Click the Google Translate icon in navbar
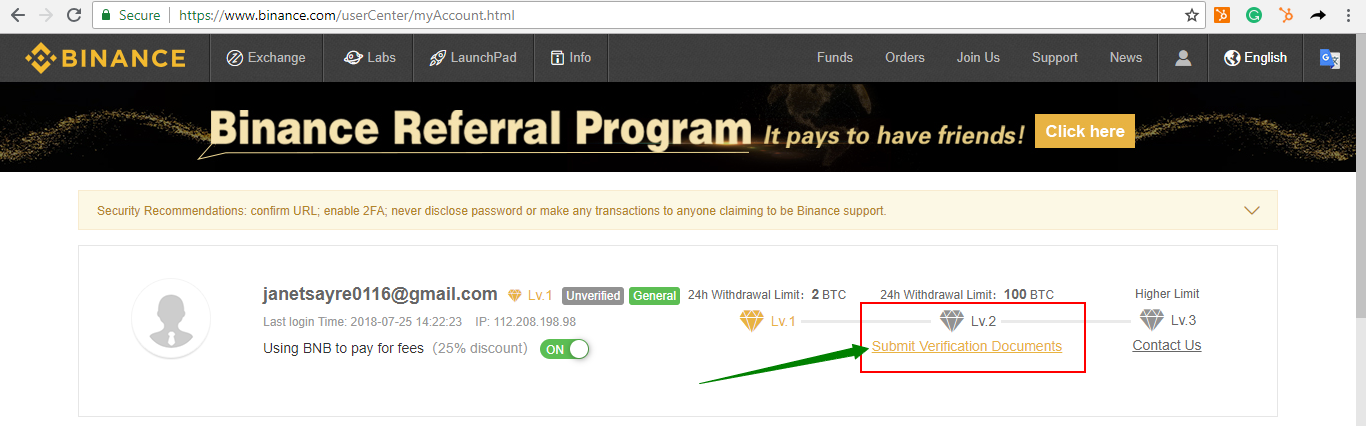This screenshot has height=426, width=1366. [1329, 58]
